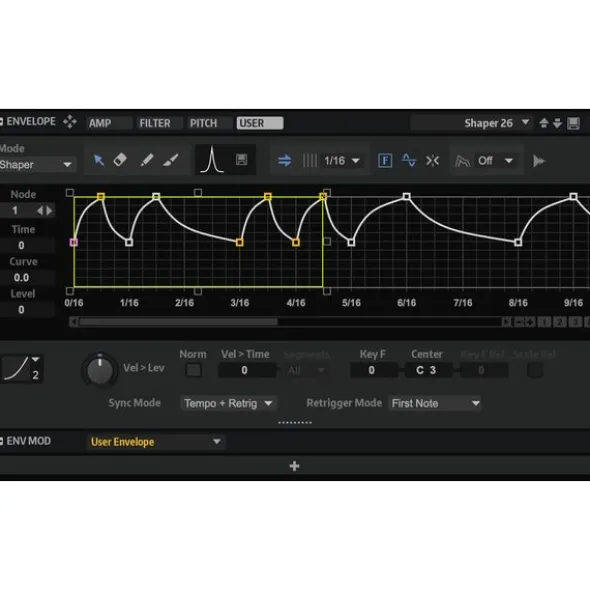This screenshot has height=591, width=590.
Task: Click the 4/16 timeline label
Action: (296, 303)
